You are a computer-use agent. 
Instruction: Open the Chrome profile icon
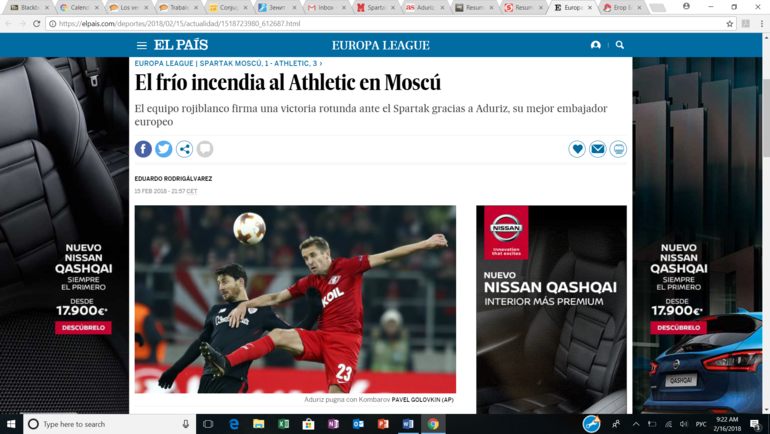687,6
